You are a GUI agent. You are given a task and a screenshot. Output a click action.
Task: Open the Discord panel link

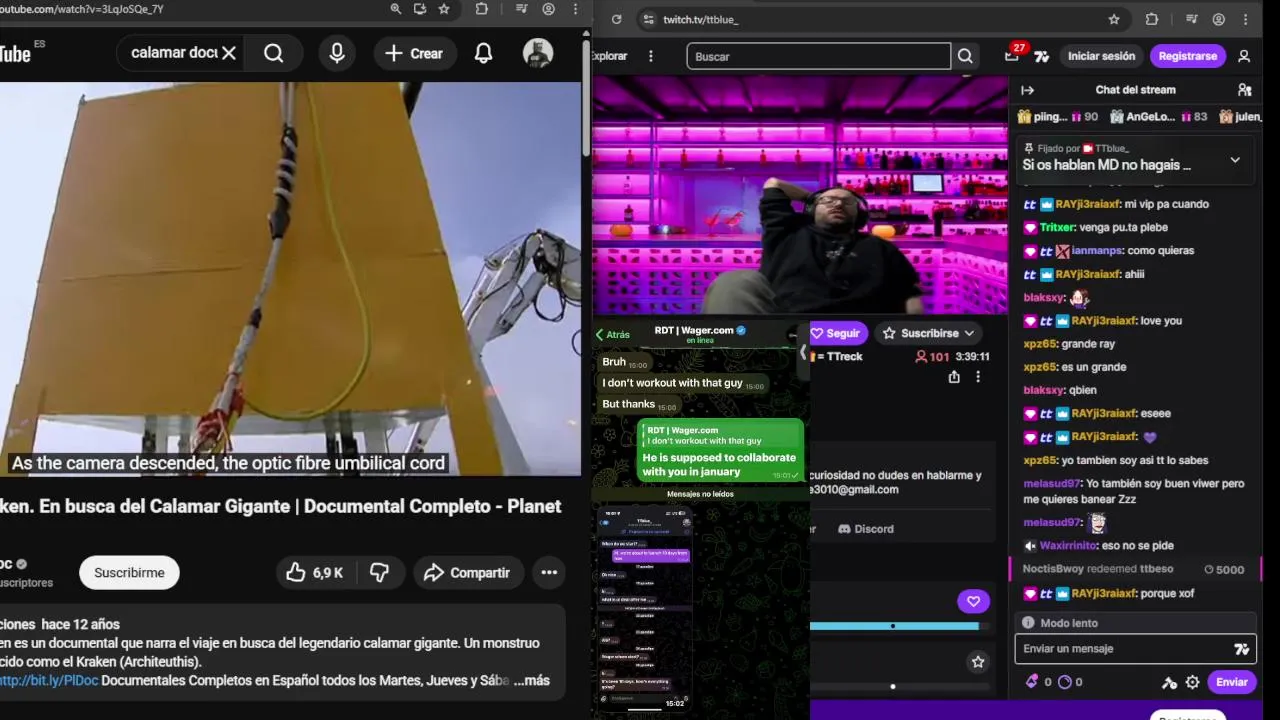pyautogui.click(x=866, y=529)
